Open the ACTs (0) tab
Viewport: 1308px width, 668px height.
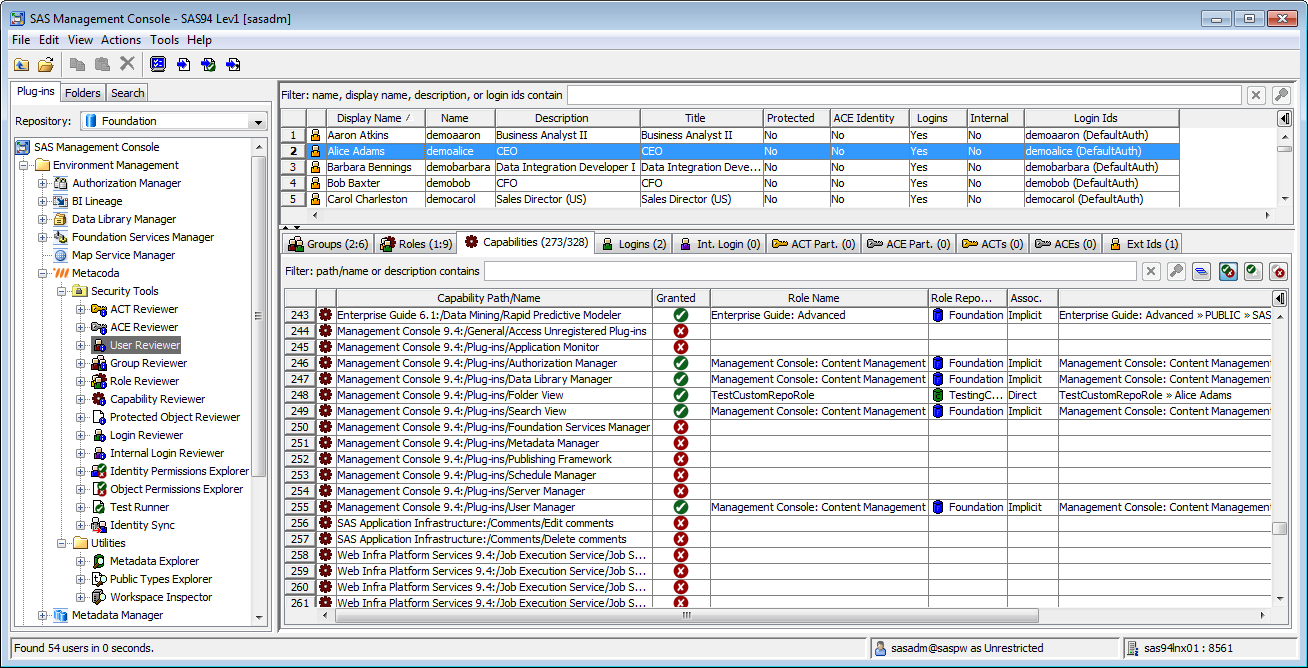[993, 243]
